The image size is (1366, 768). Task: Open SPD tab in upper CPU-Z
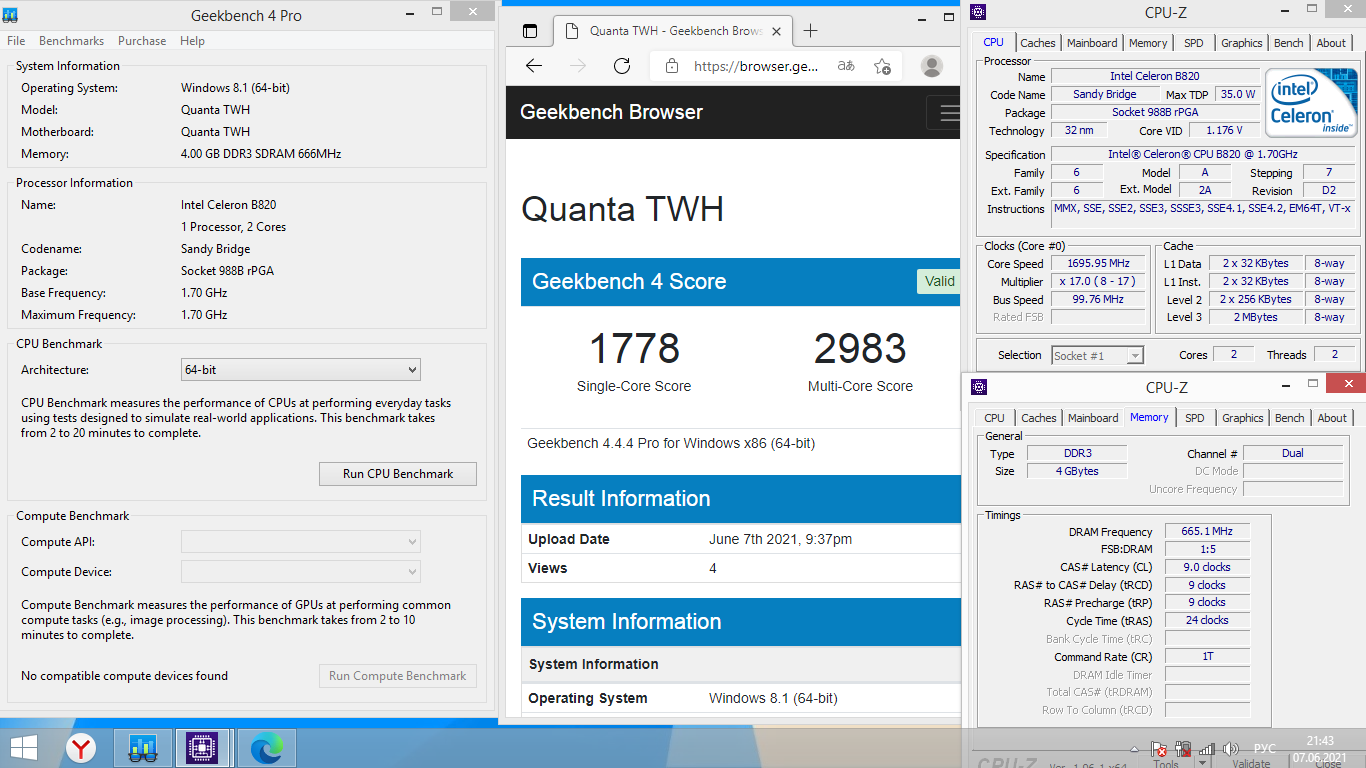pos(1194,43)
